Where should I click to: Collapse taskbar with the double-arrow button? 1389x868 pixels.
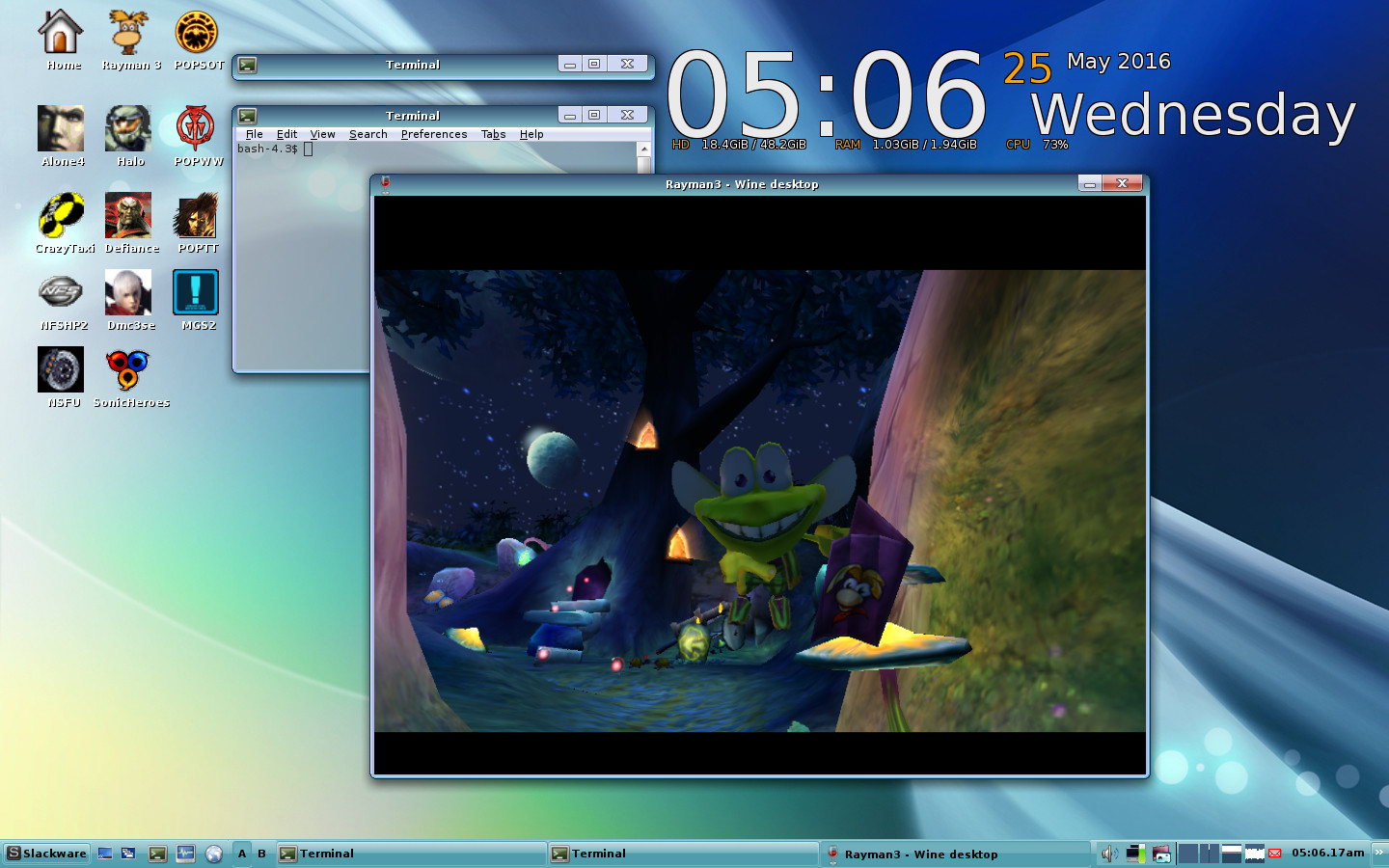tap(1378, 853)
